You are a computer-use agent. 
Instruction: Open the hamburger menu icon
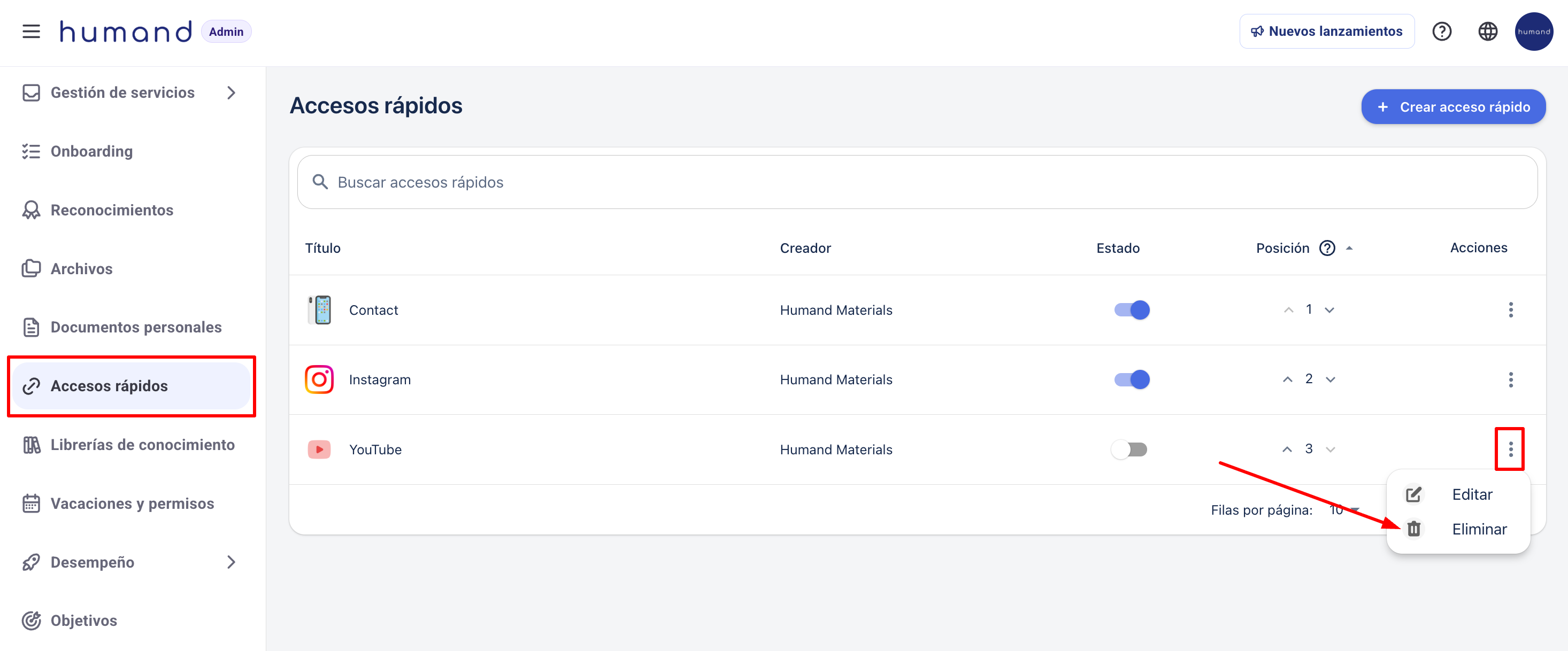(x=31, y=32)
